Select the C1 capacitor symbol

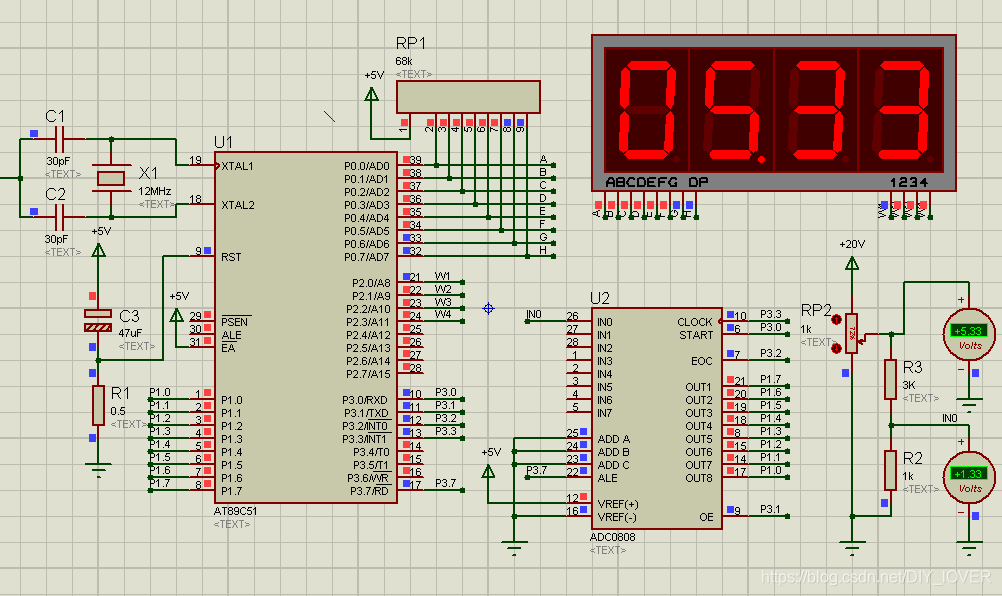[x=59, y=139]
